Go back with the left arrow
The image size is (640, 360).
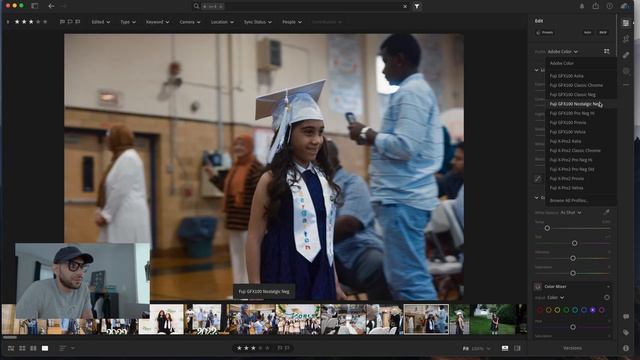click(51, 6)
